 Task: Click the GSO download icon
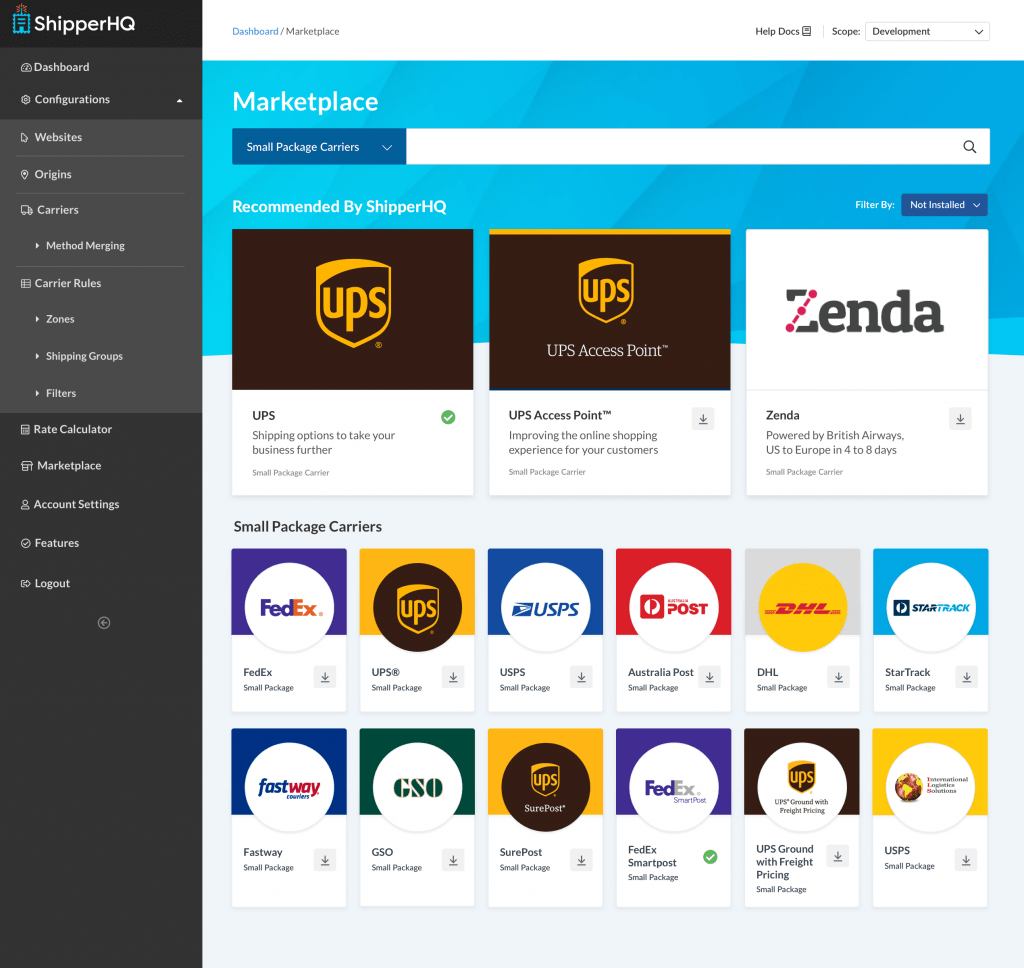453,860
